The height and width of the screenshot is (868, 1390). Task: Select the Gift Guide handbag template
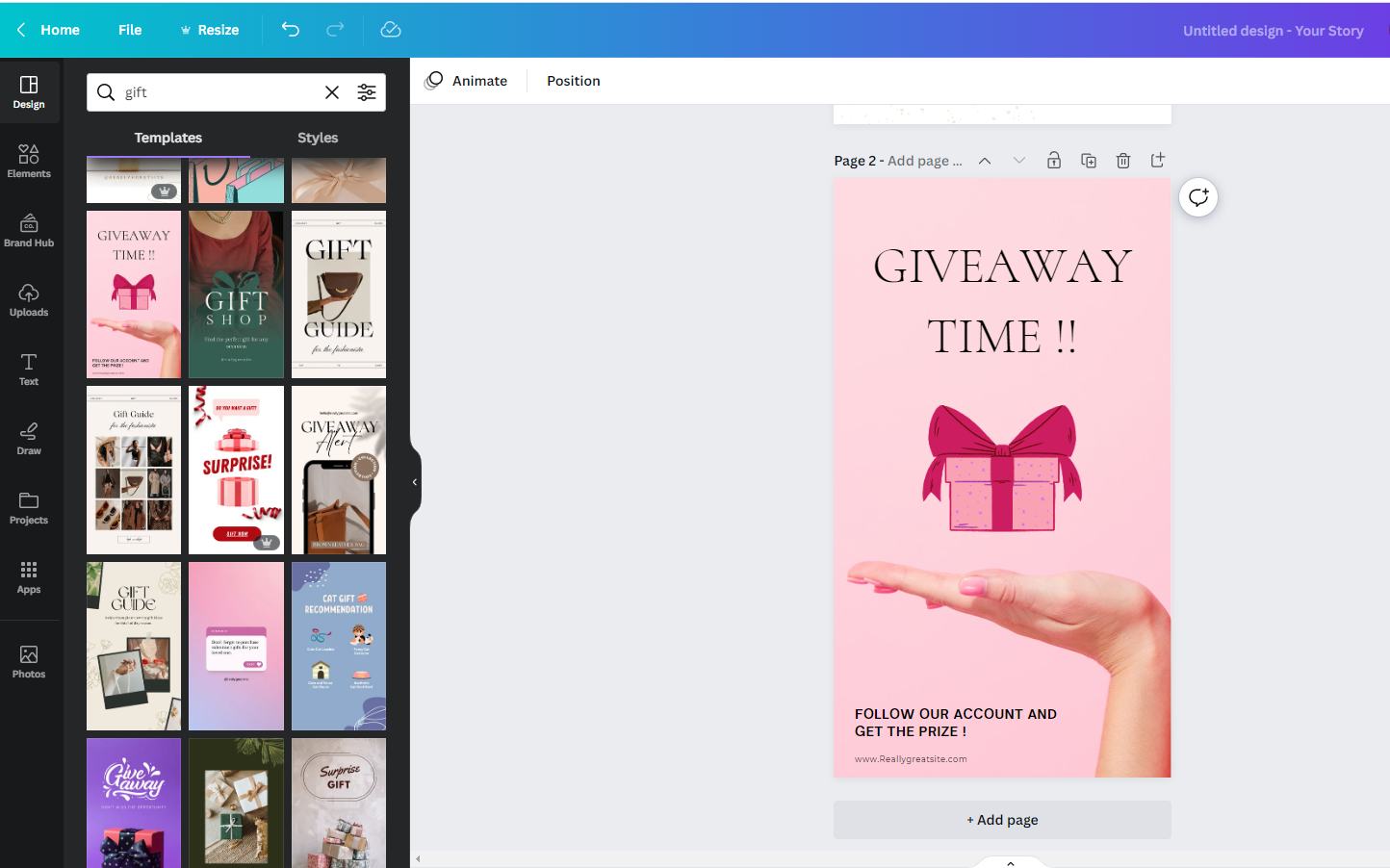(x=339, y=294)
